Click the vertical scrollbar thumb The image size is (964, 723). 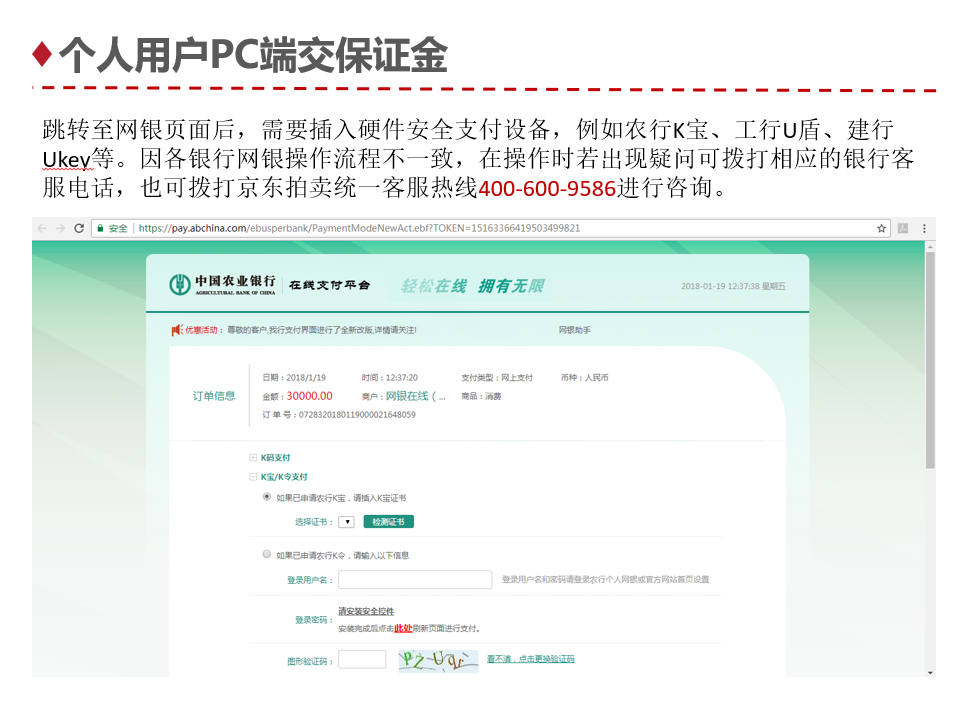(x=930, y=360)
